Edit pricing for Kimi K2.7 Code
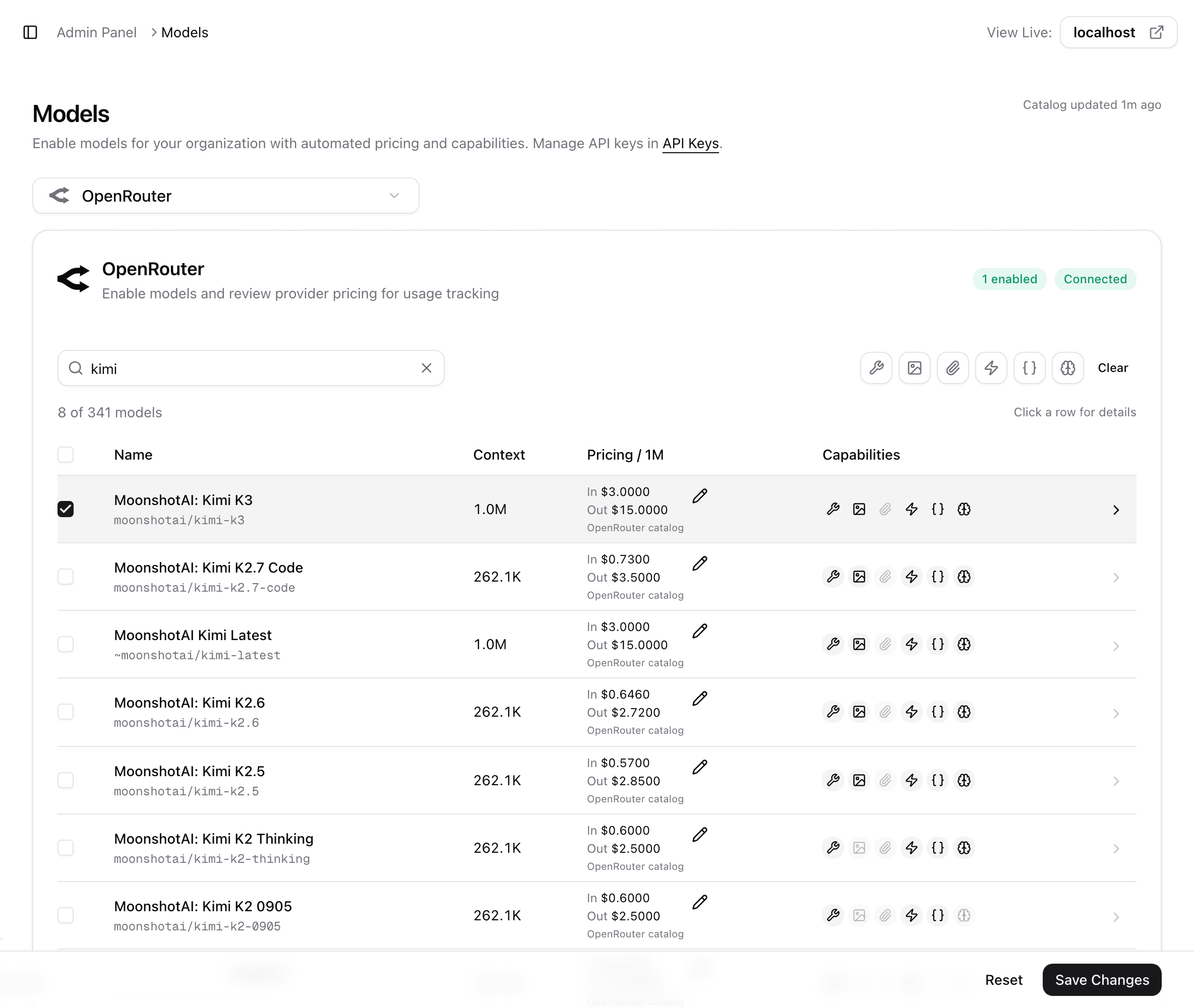This screenshot has height=1008, width=1194. click(699, 563)
